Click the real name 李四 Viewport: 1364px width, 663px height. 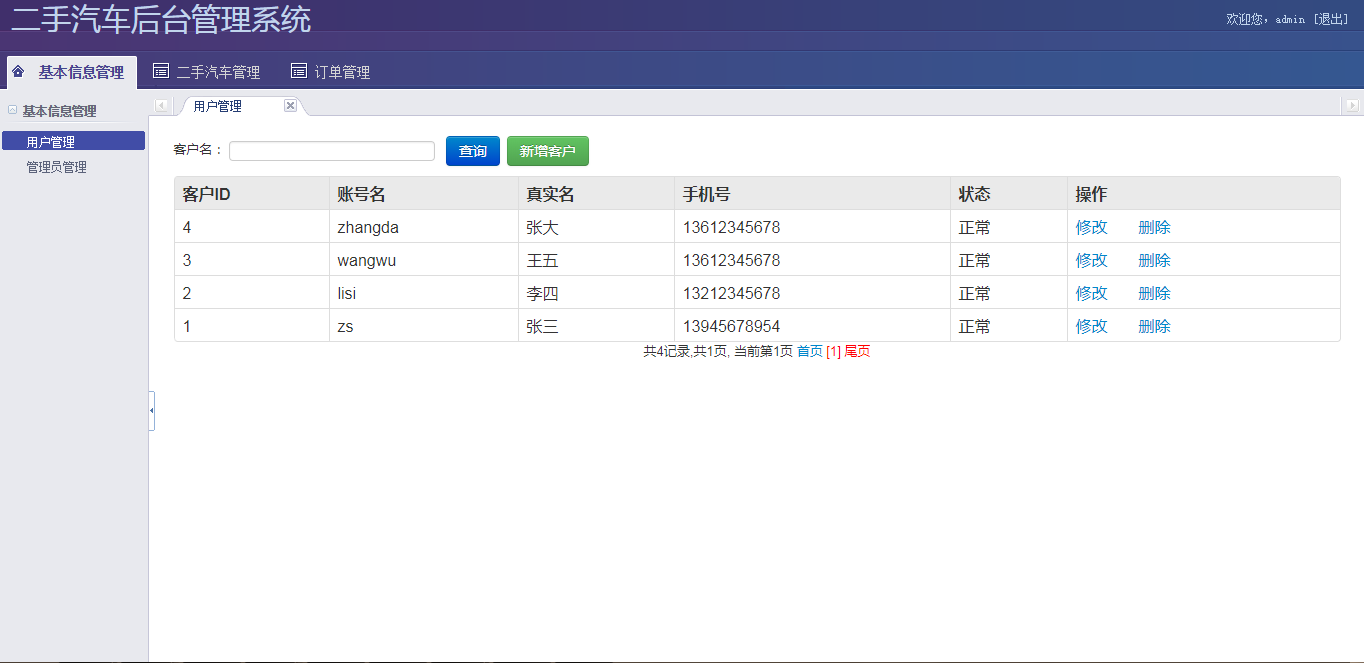[542, 293]
